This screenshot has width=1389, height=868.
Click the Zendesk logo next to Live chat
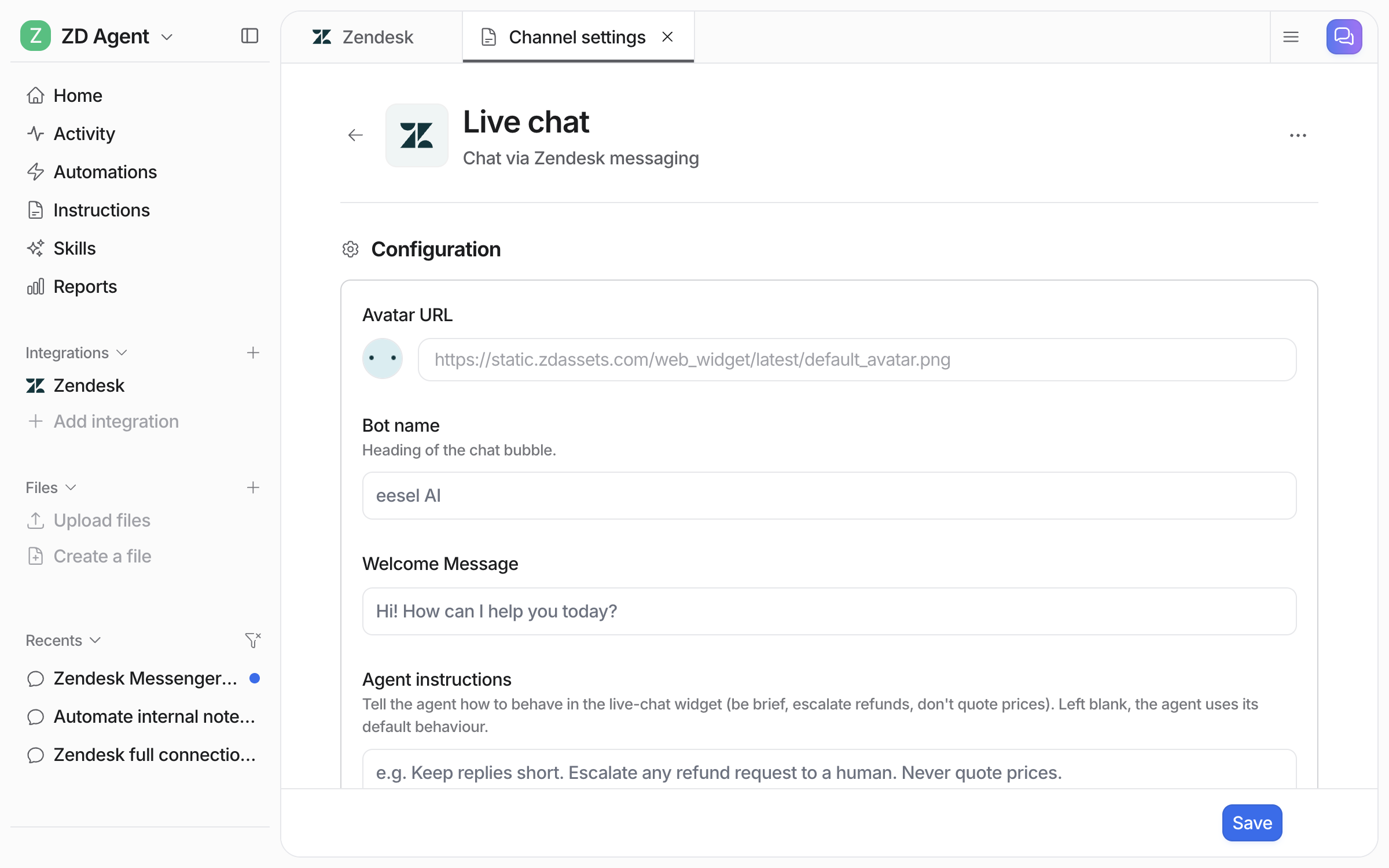point(417,135)
